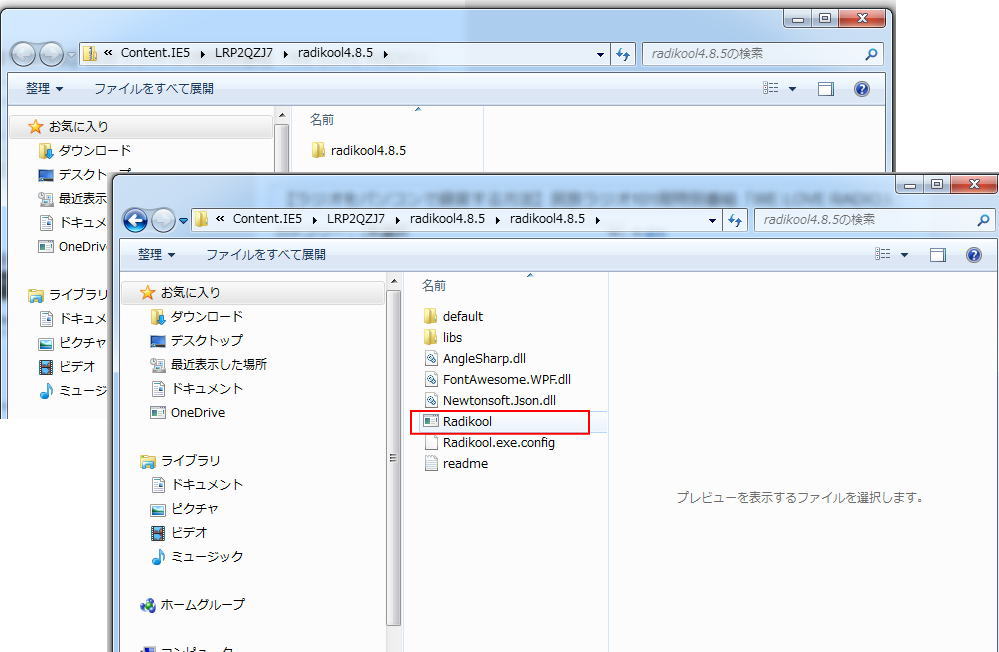
Task: Open help in front window
Action: tap(974, 255)
